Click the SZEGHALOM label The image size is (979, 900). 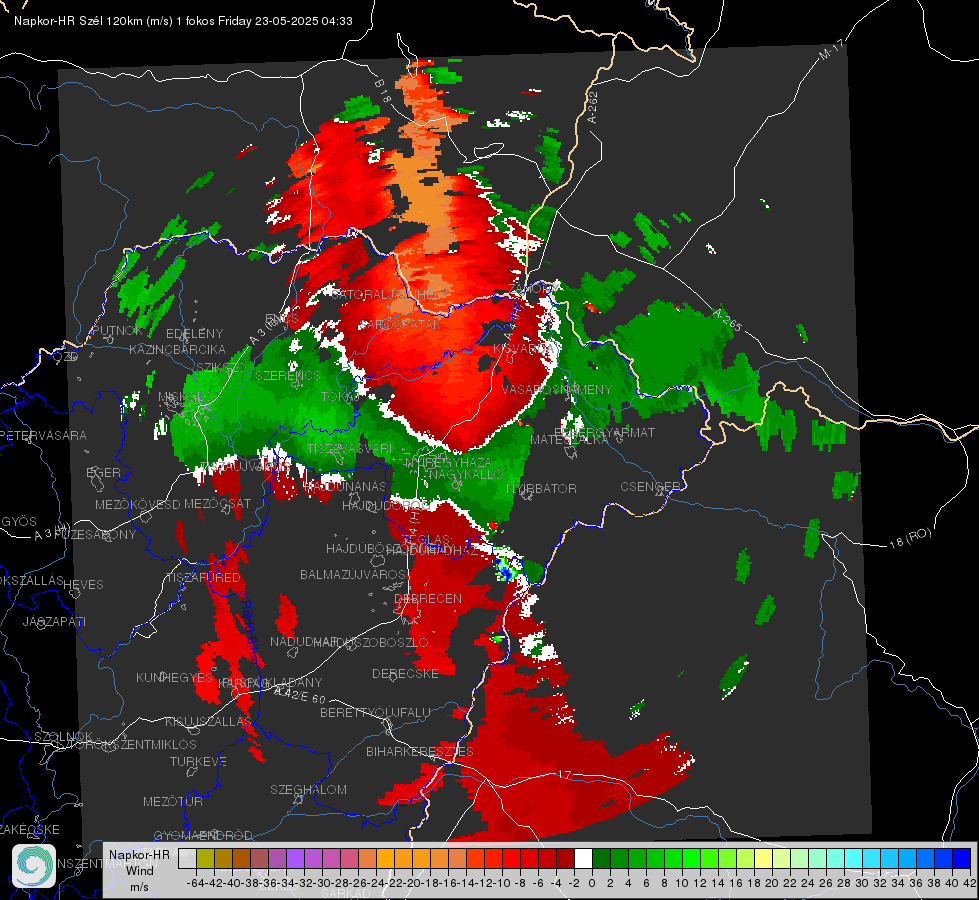point(308,789)
